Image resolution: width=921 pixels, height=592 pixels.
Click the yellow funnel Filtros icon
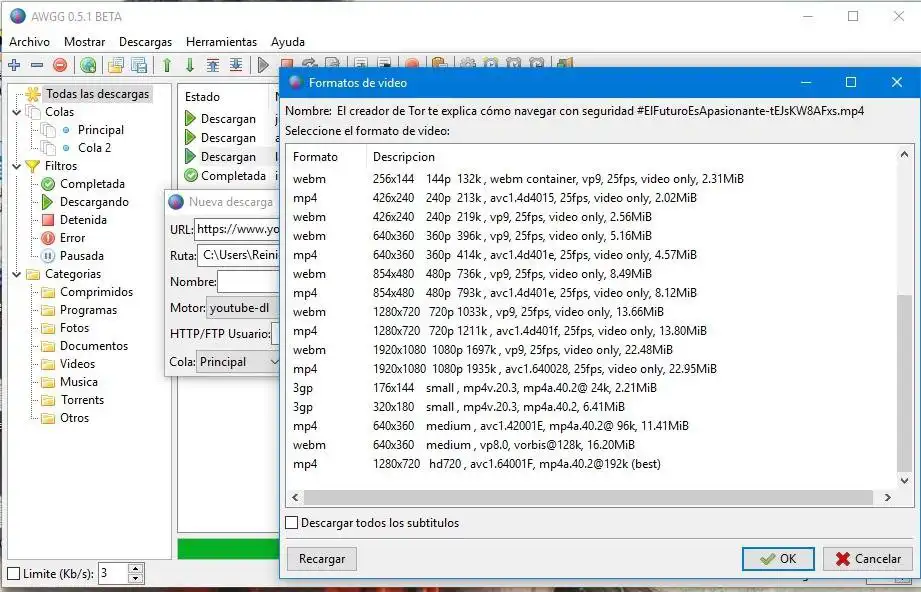coord(33,166)
